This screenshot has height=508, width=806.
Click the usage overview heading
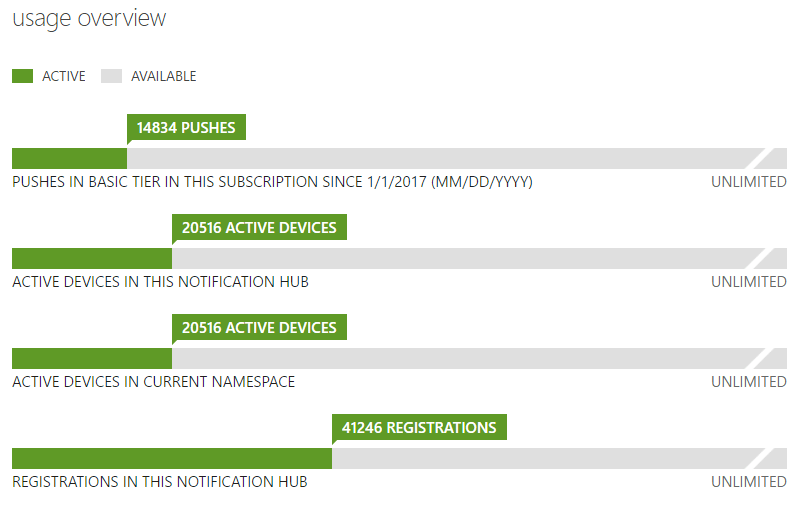pyautogui.click(x=89, y=19)
